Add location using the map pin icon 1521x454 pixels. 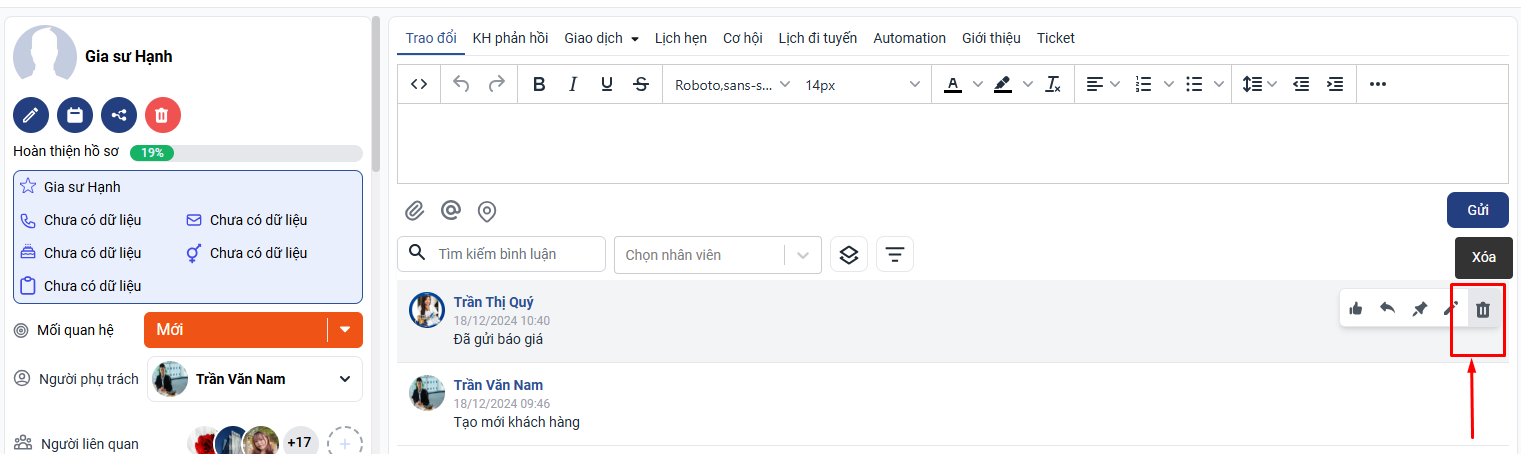pos(487,211)
